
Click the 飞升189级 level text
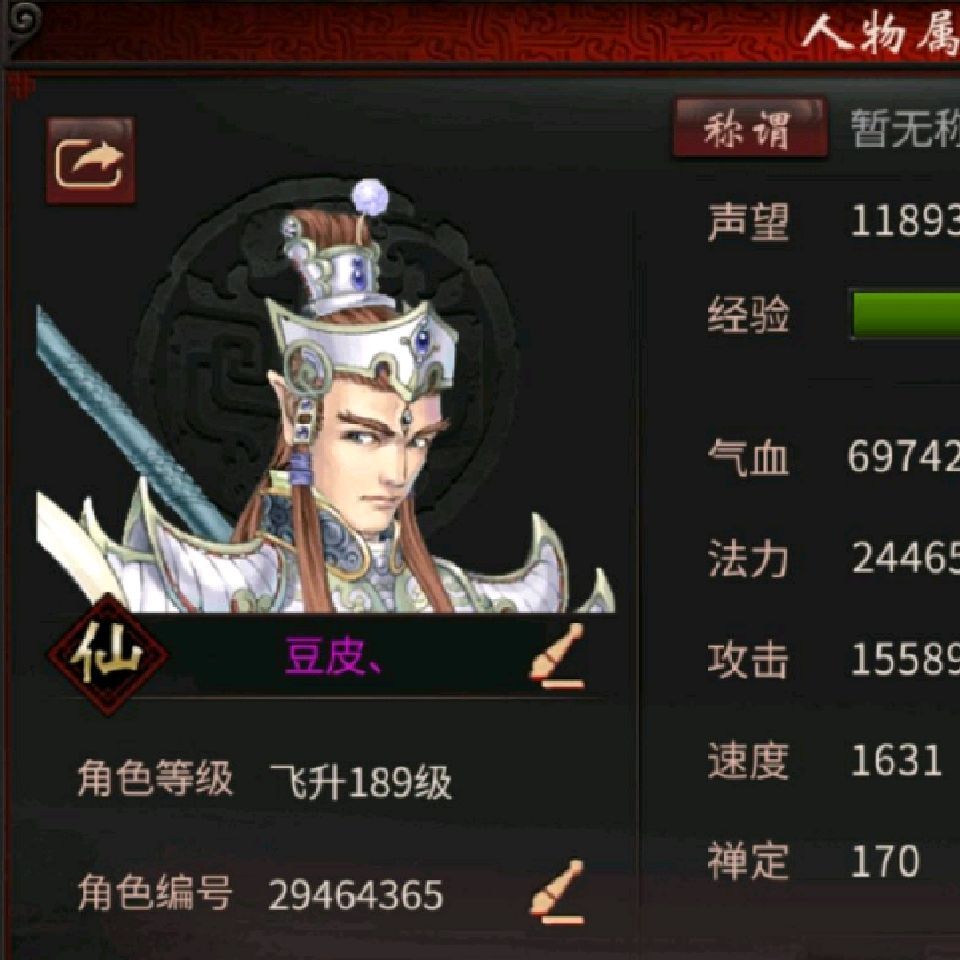pos(361,781)
